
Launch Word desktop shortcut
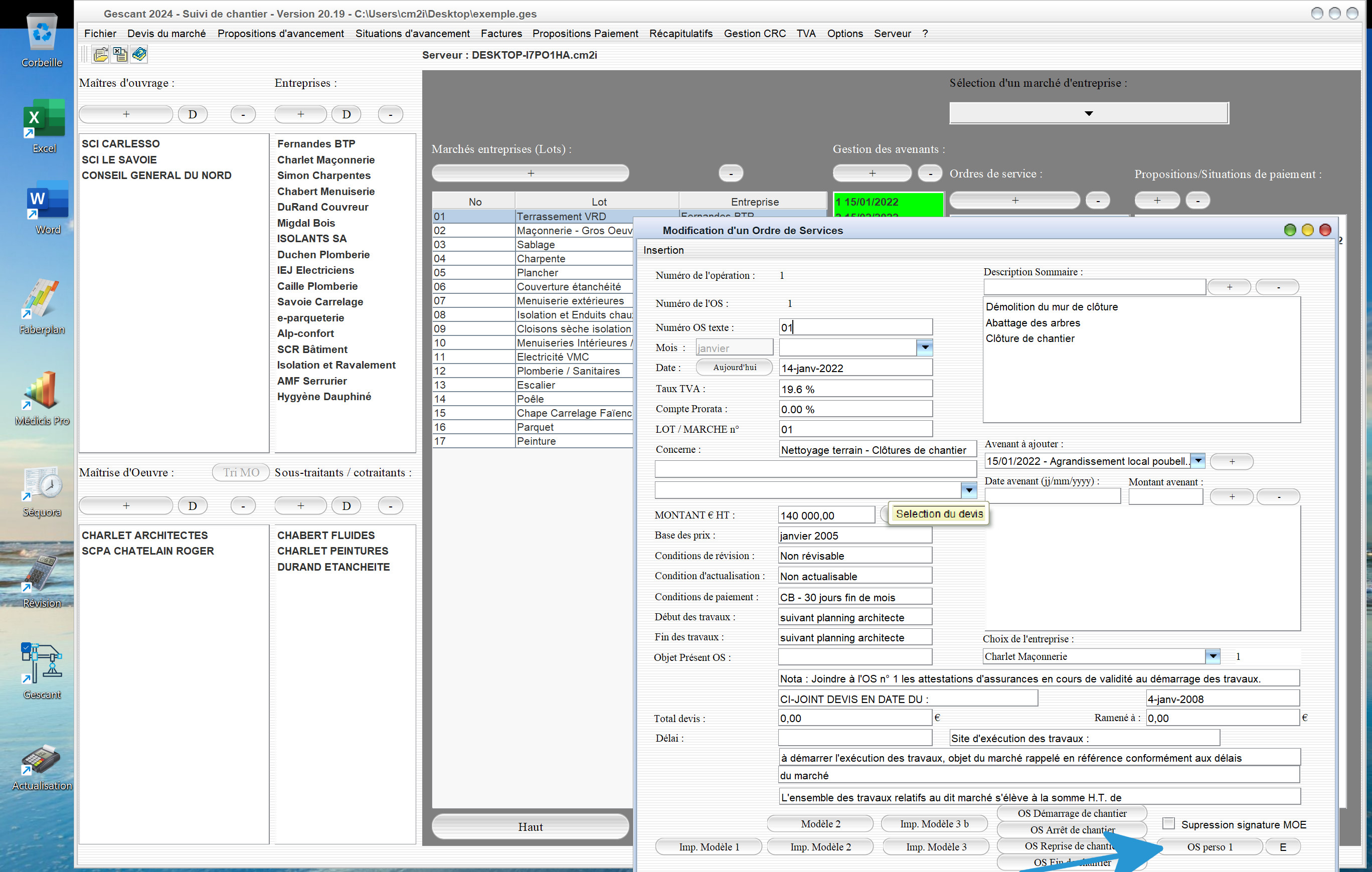coord(47,207)
